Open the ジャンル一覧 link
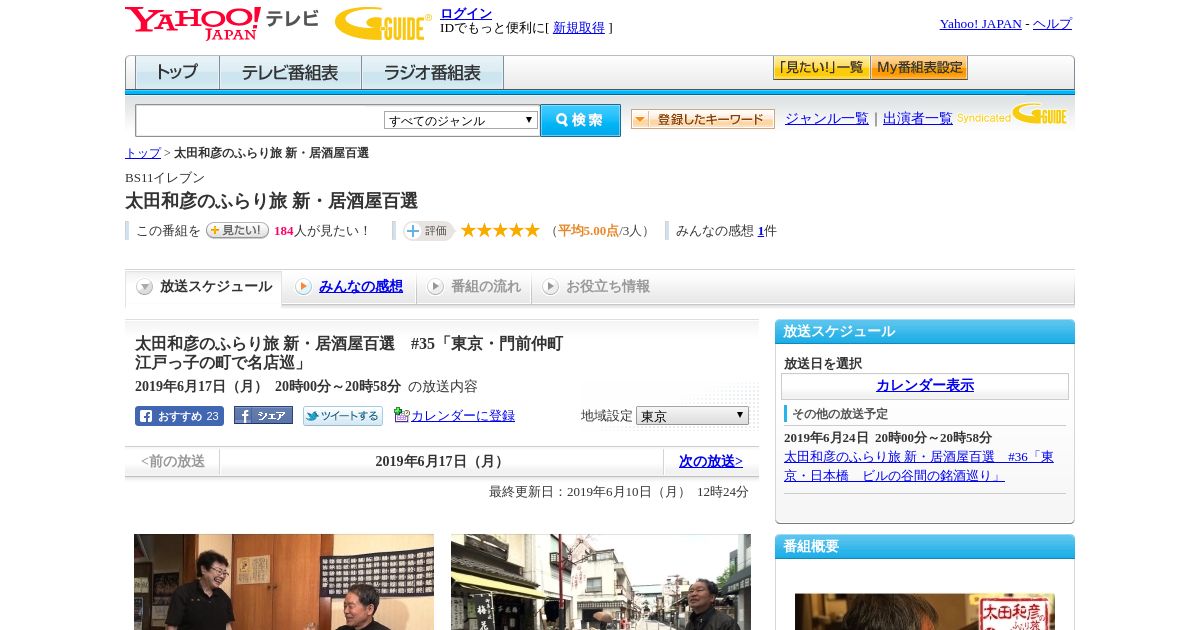 point(827,119)
